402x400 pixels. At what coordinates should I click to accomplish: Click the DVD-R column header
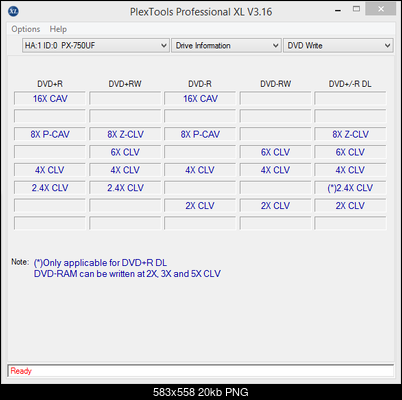[x=200, y=84]
